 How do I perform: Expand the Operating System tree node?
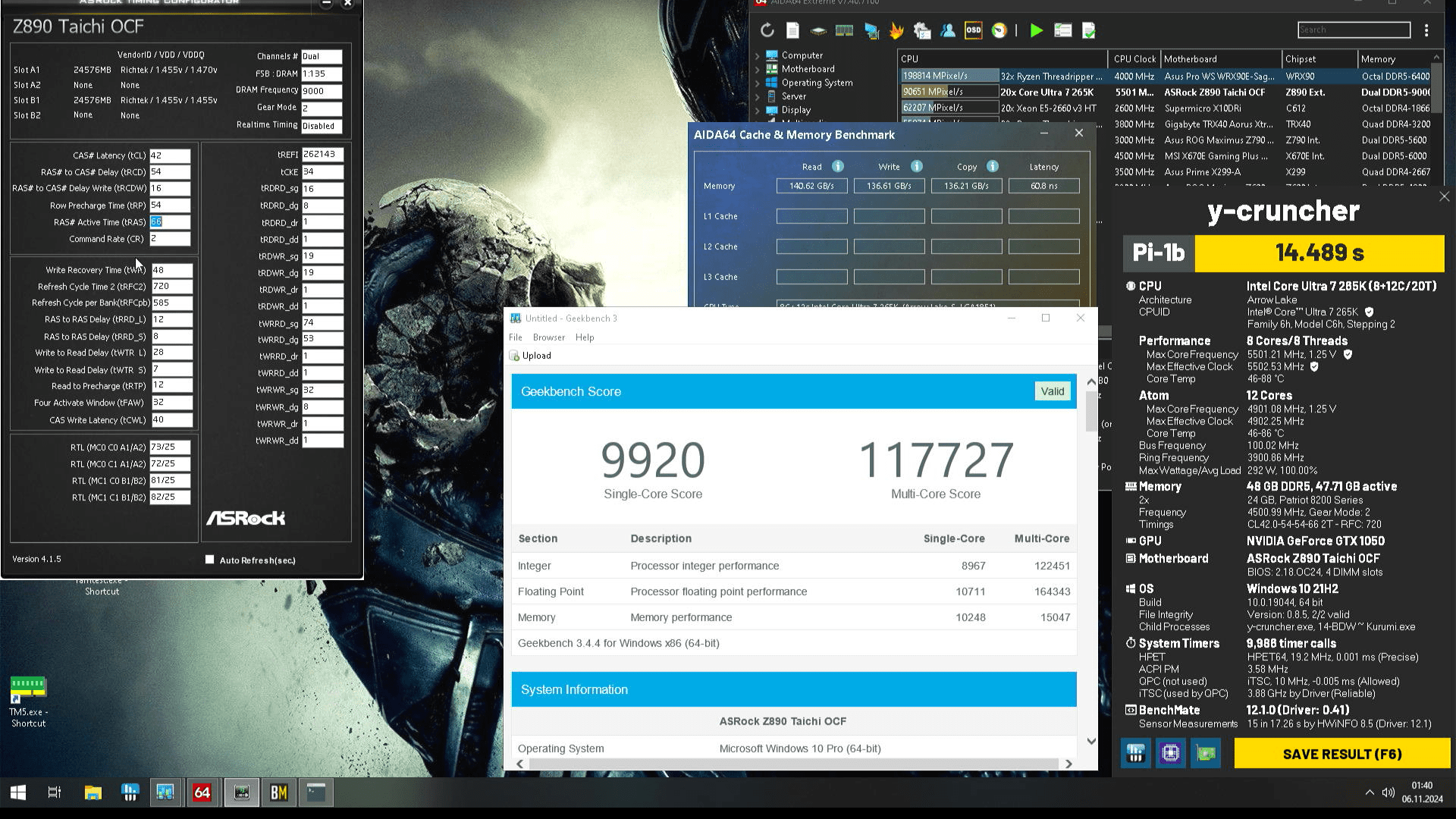pos(757,83)
